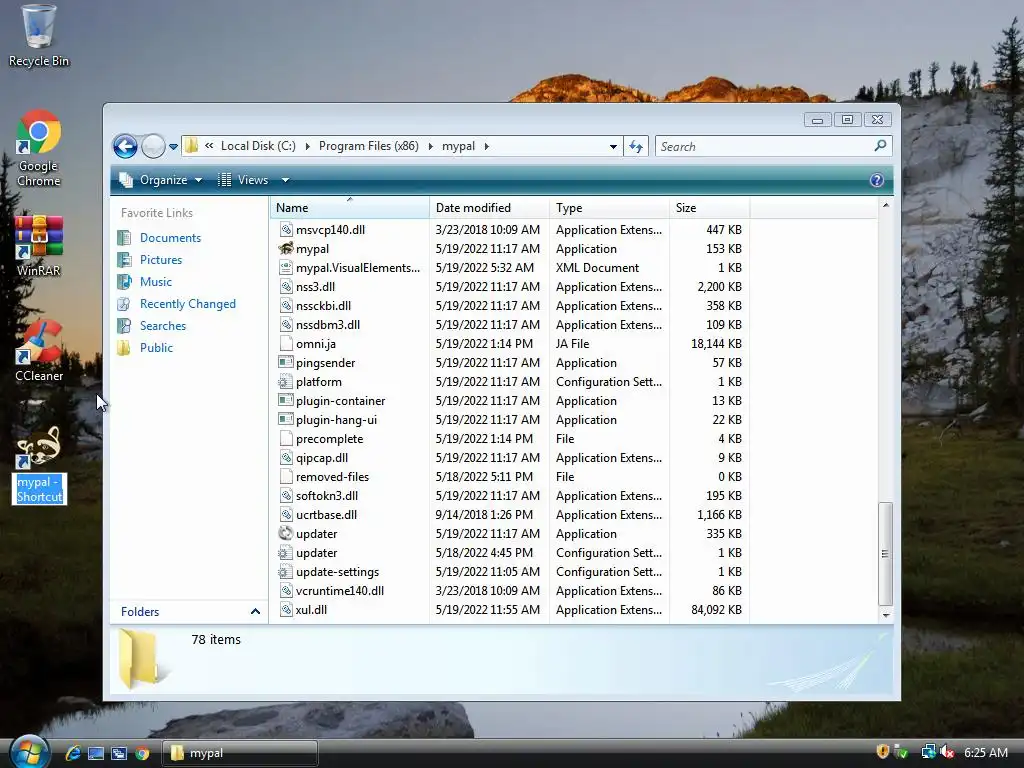Launch Chrome from Quick Launch bar
Viewport: 1024px width, 768px height.
click(x=142, y=753)
